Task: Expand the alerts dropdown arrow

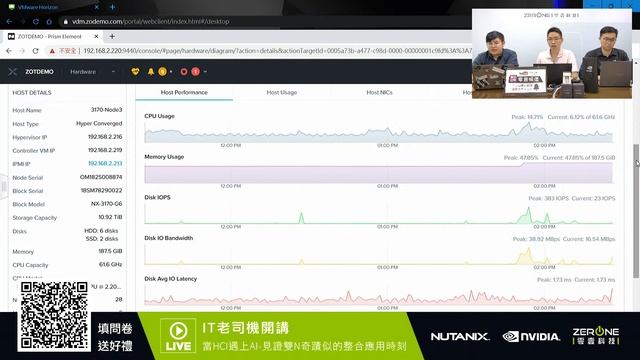Action: point(171,71)
